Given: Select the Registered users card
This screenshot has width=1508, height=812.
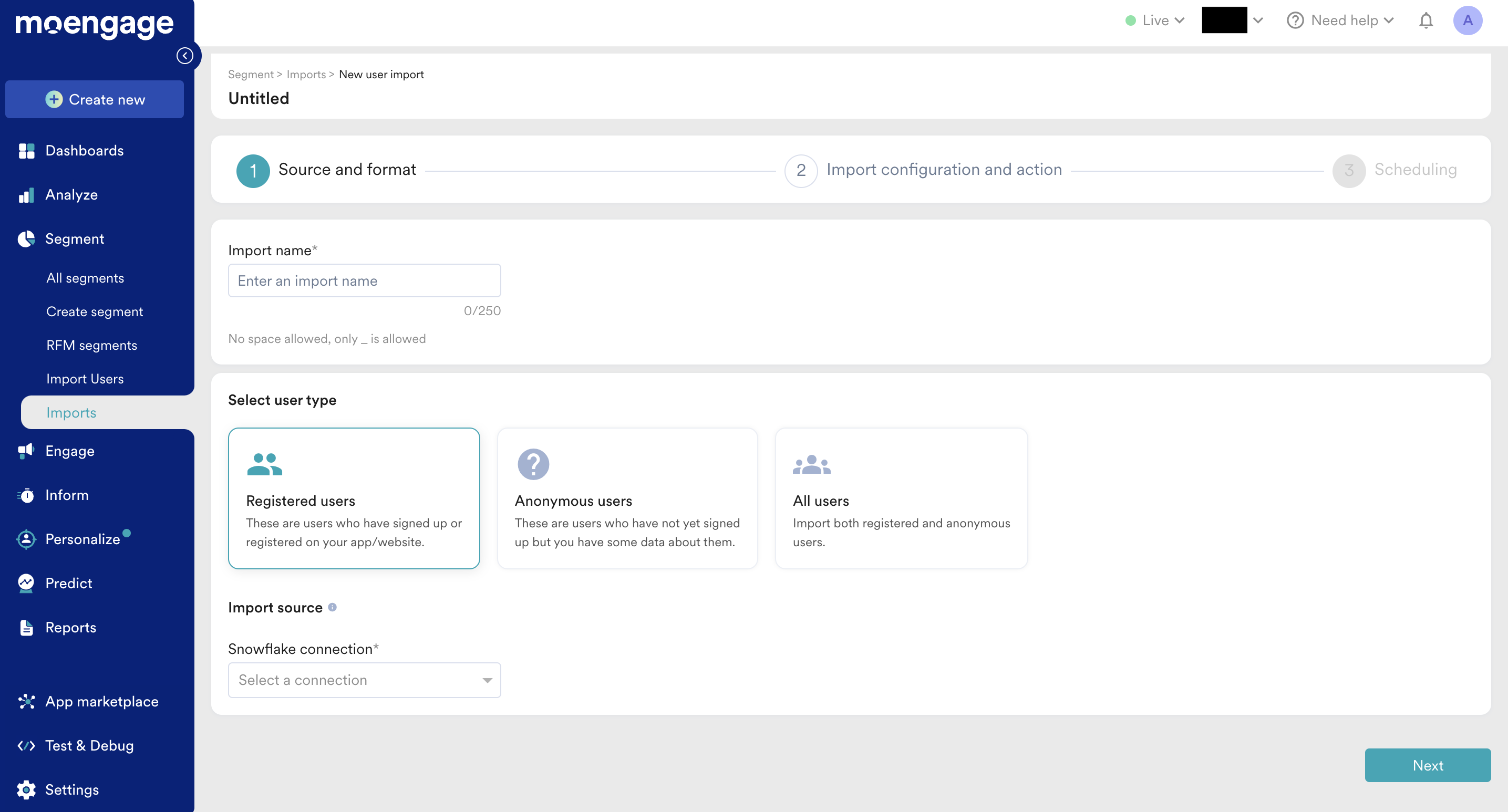Looking at the screenshot, I should click(x=354, y=498).
